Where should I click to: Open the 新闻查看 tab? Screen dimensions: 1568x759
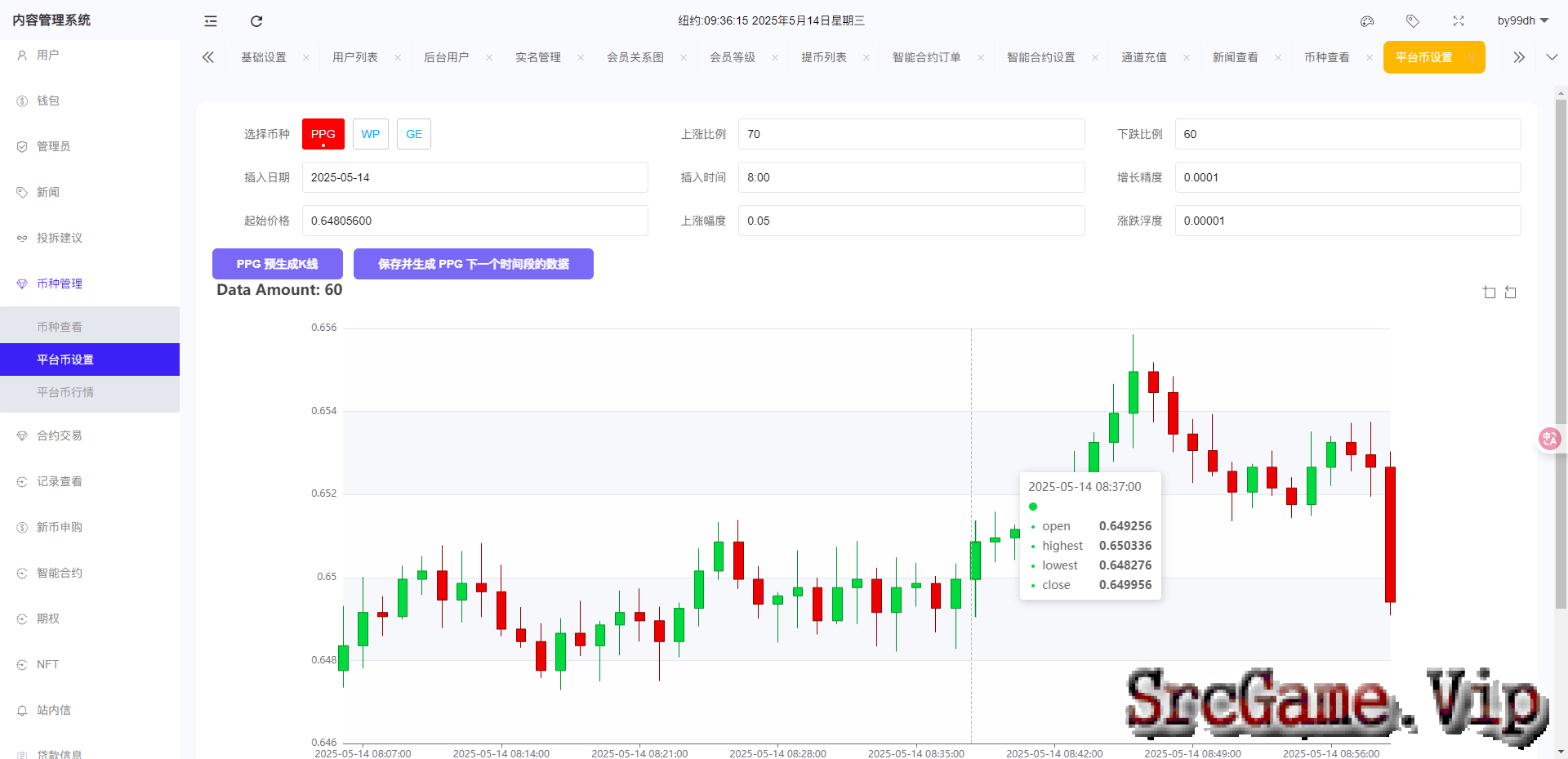(x=1236, y=57)
